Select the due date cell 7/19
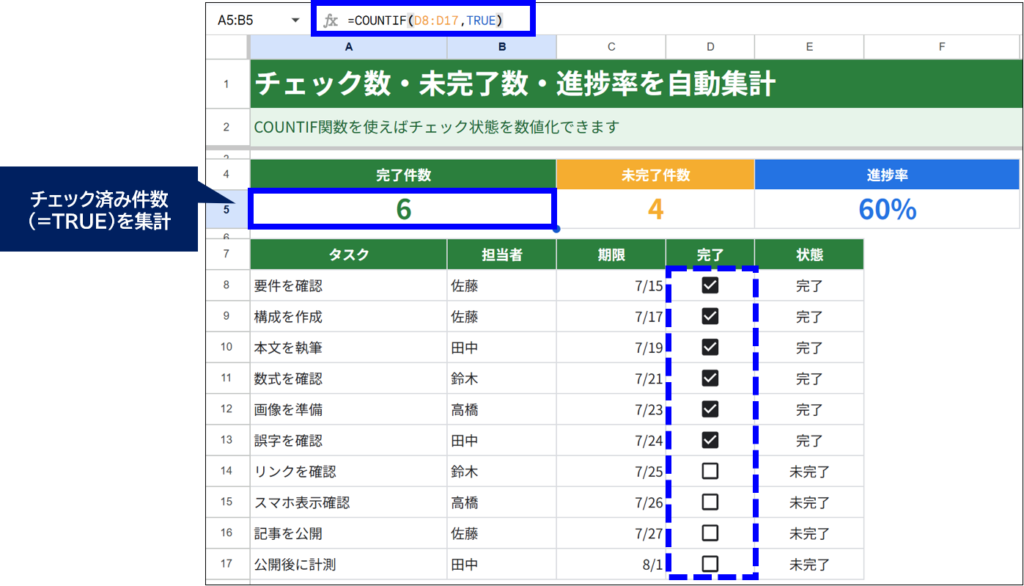Viewport: 1024px width, 586px height. point(611,347)
